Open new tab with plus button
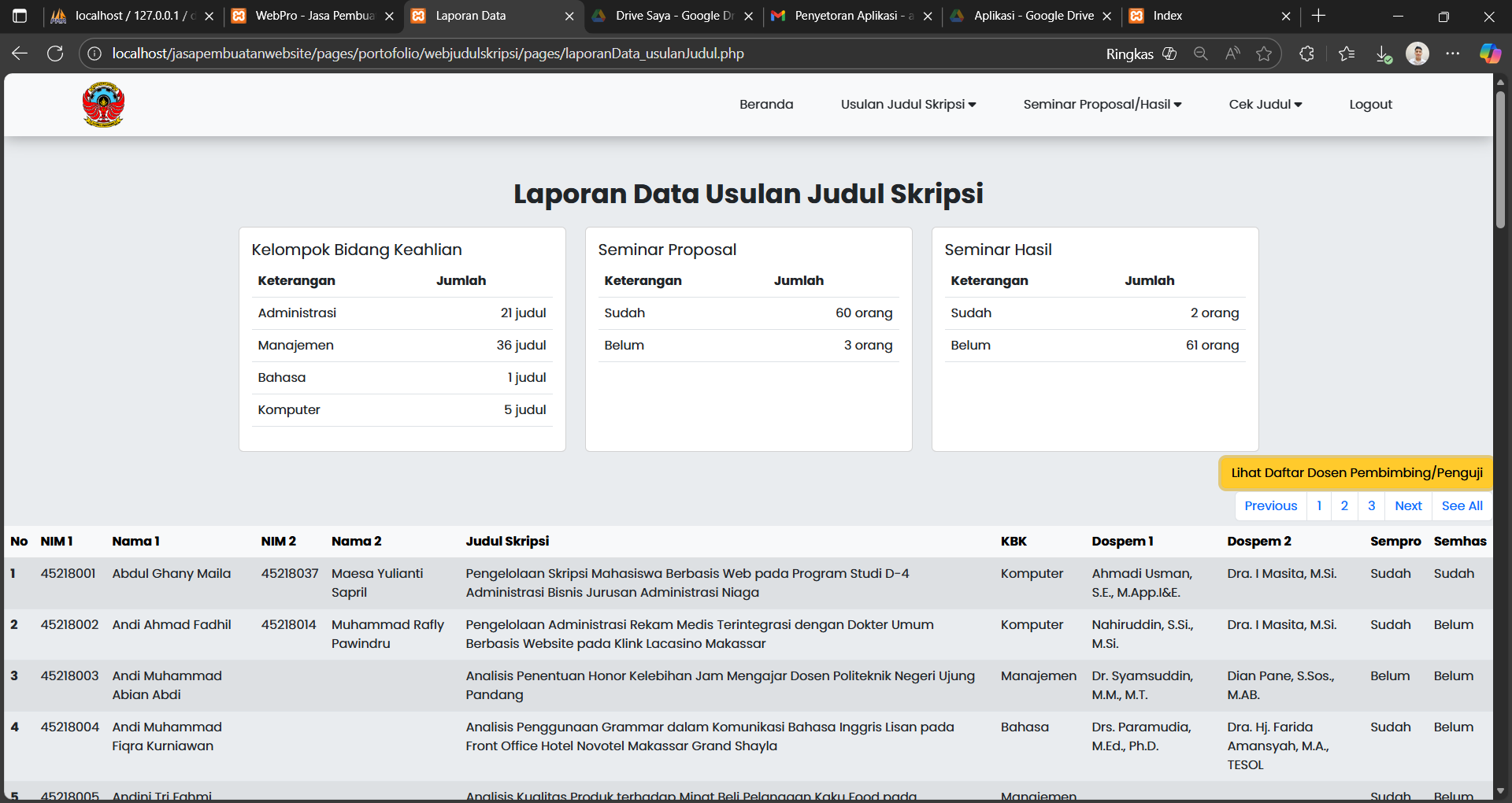 [1319, 16]
